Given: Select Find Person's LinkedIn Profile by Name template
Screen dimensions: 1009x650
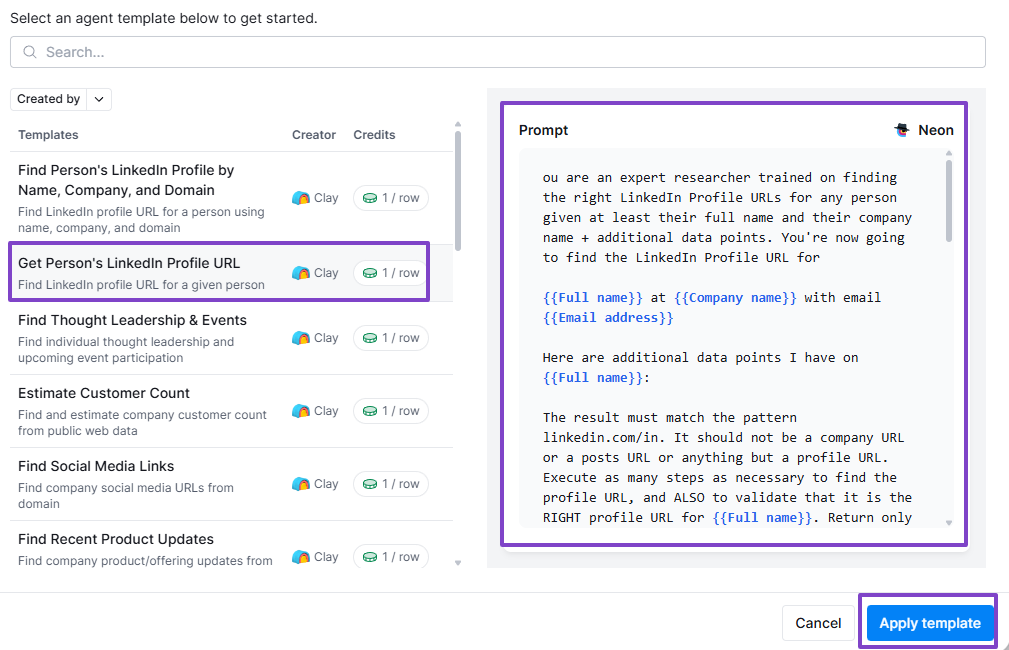Looking at the screenshot, I should [x=231, y=198].
